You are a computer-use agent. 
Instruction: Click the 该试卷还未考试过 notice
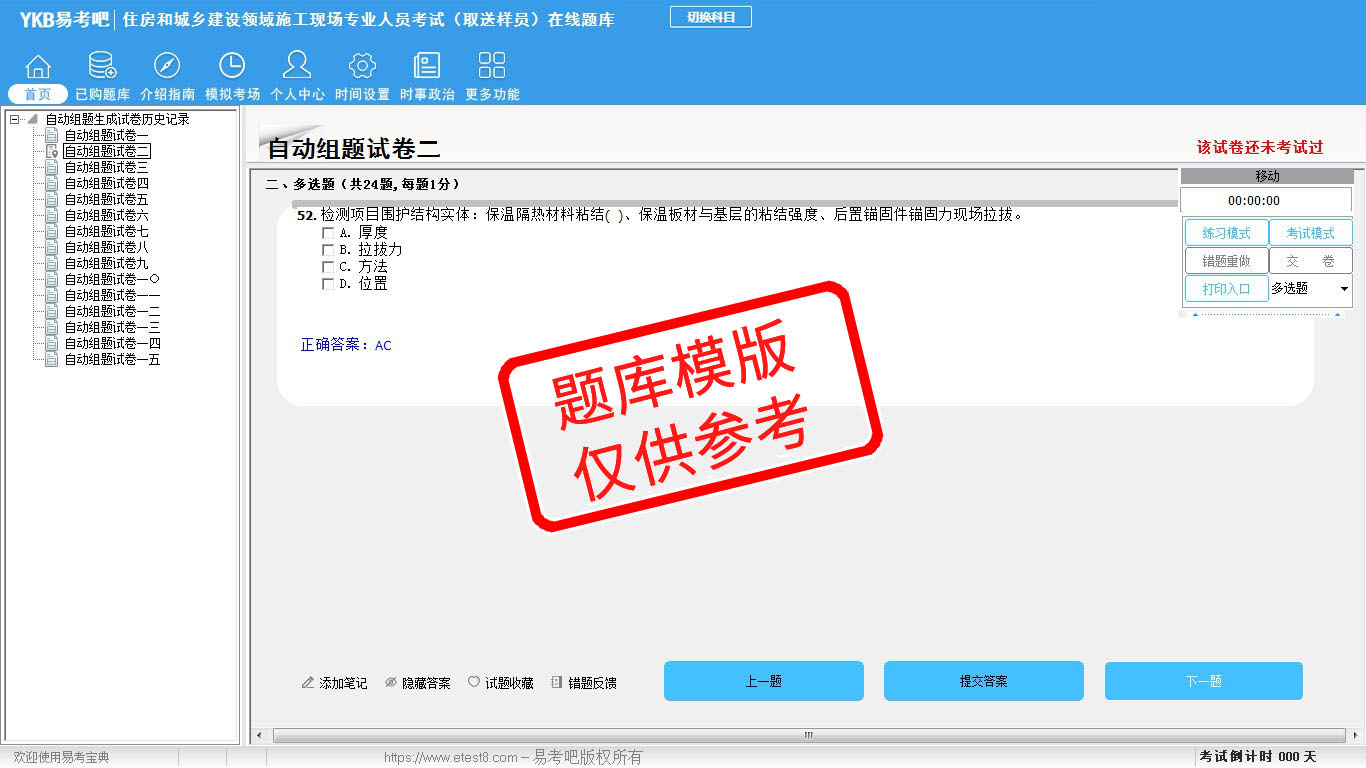(x=1260, y=147)
